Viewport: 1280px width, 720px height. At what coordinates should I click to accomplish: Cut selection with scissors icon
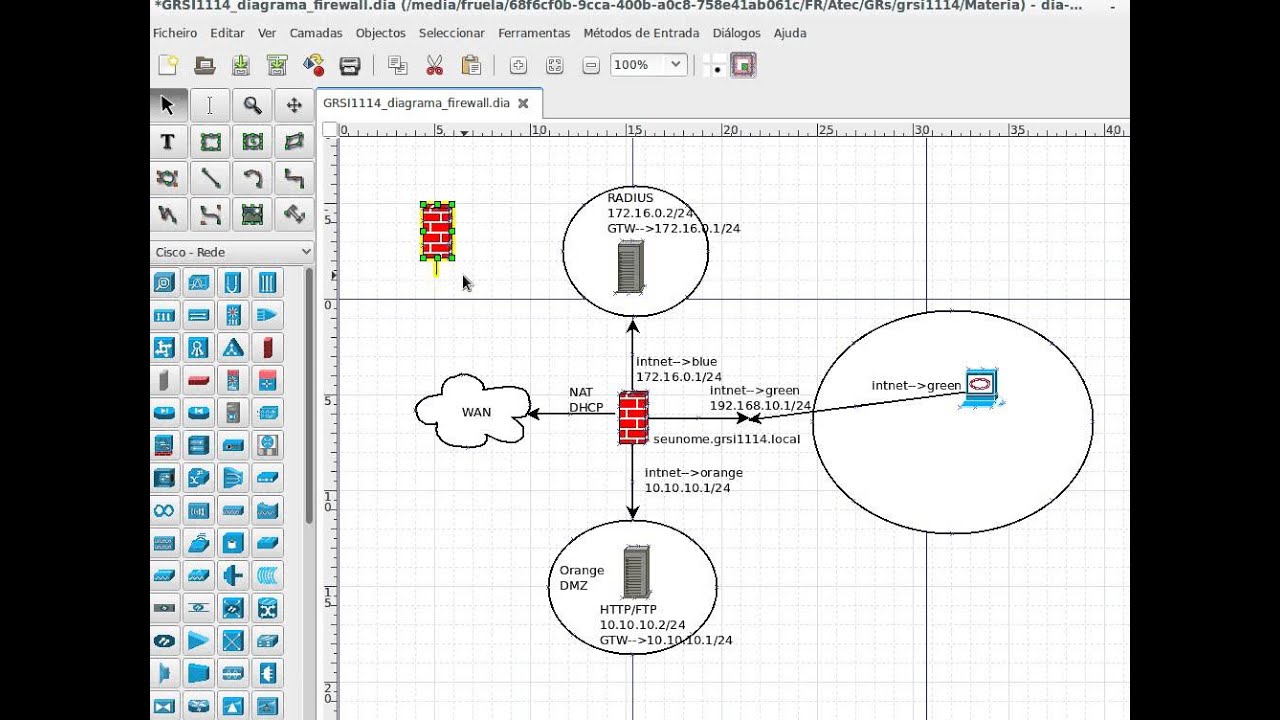click(434, 65)
